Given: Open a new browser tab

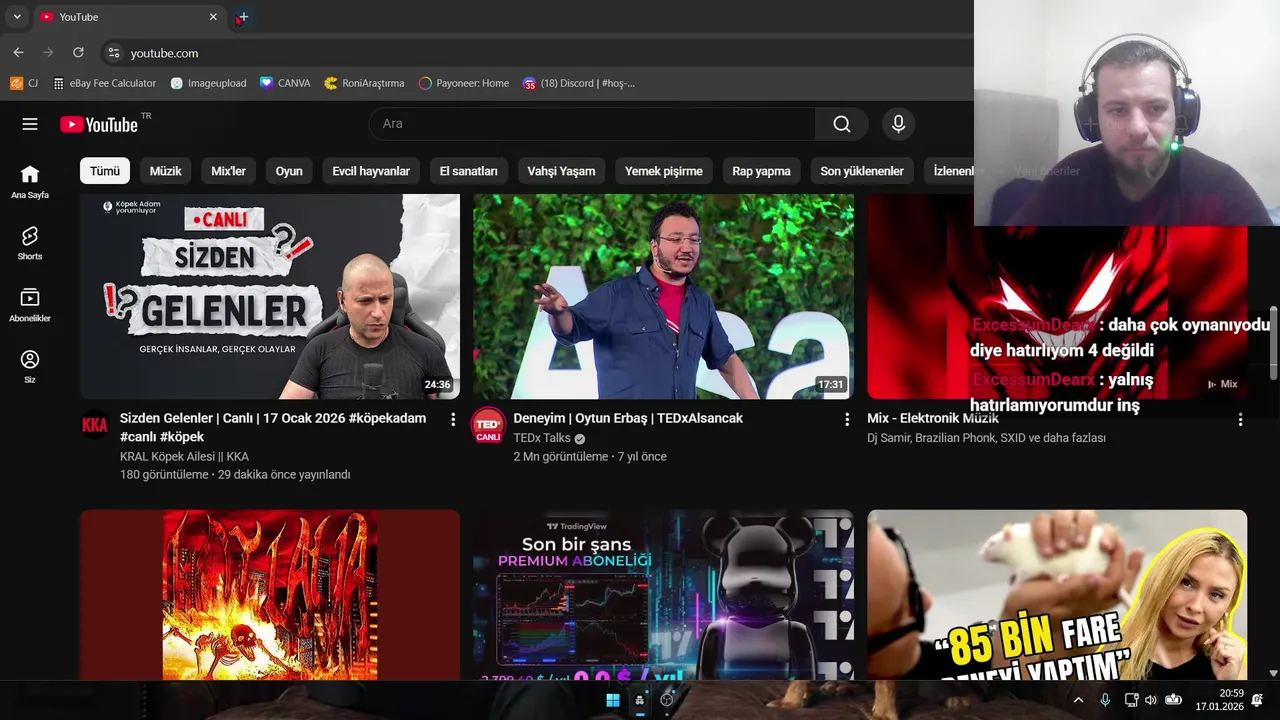Looking at the screenshot, I should click(x=243, y=17).
